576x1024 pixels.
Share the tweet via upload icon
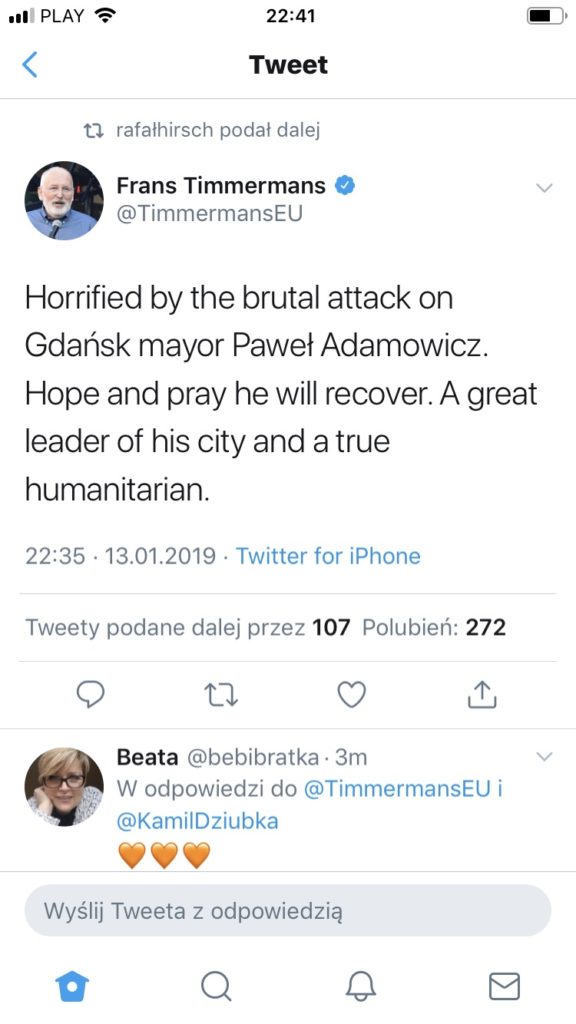coord(483,694)
